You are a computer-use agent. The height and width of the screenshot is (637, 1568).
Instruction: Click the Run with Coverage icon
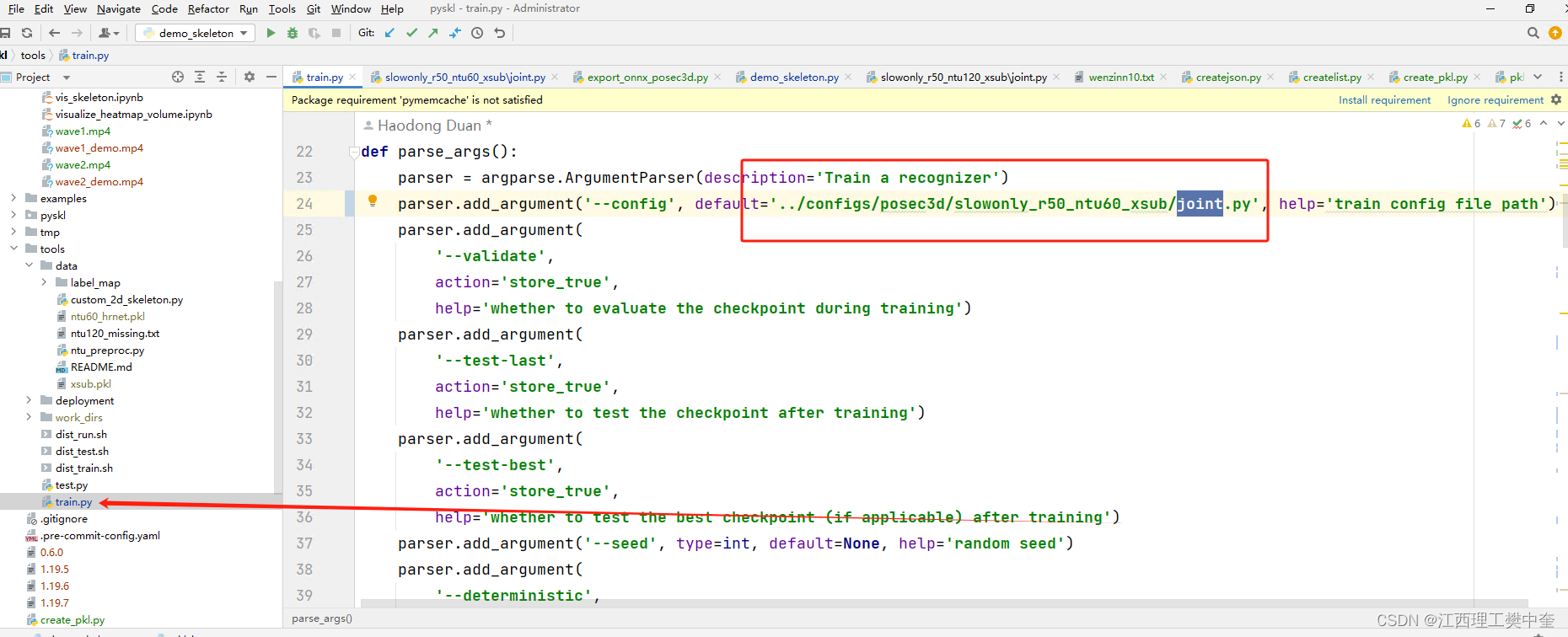pos(314,33)
